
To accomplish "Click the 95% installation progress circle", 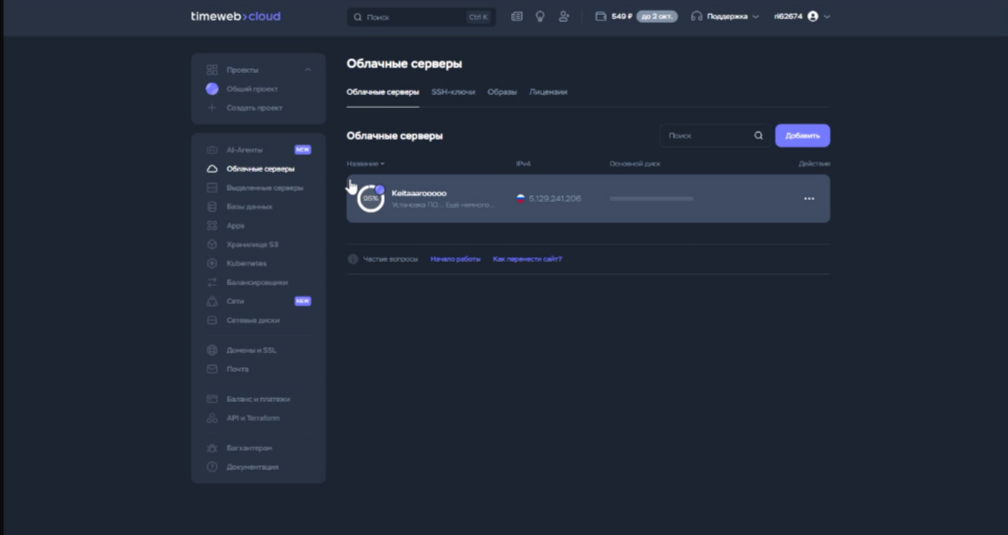I will (370, 199).
